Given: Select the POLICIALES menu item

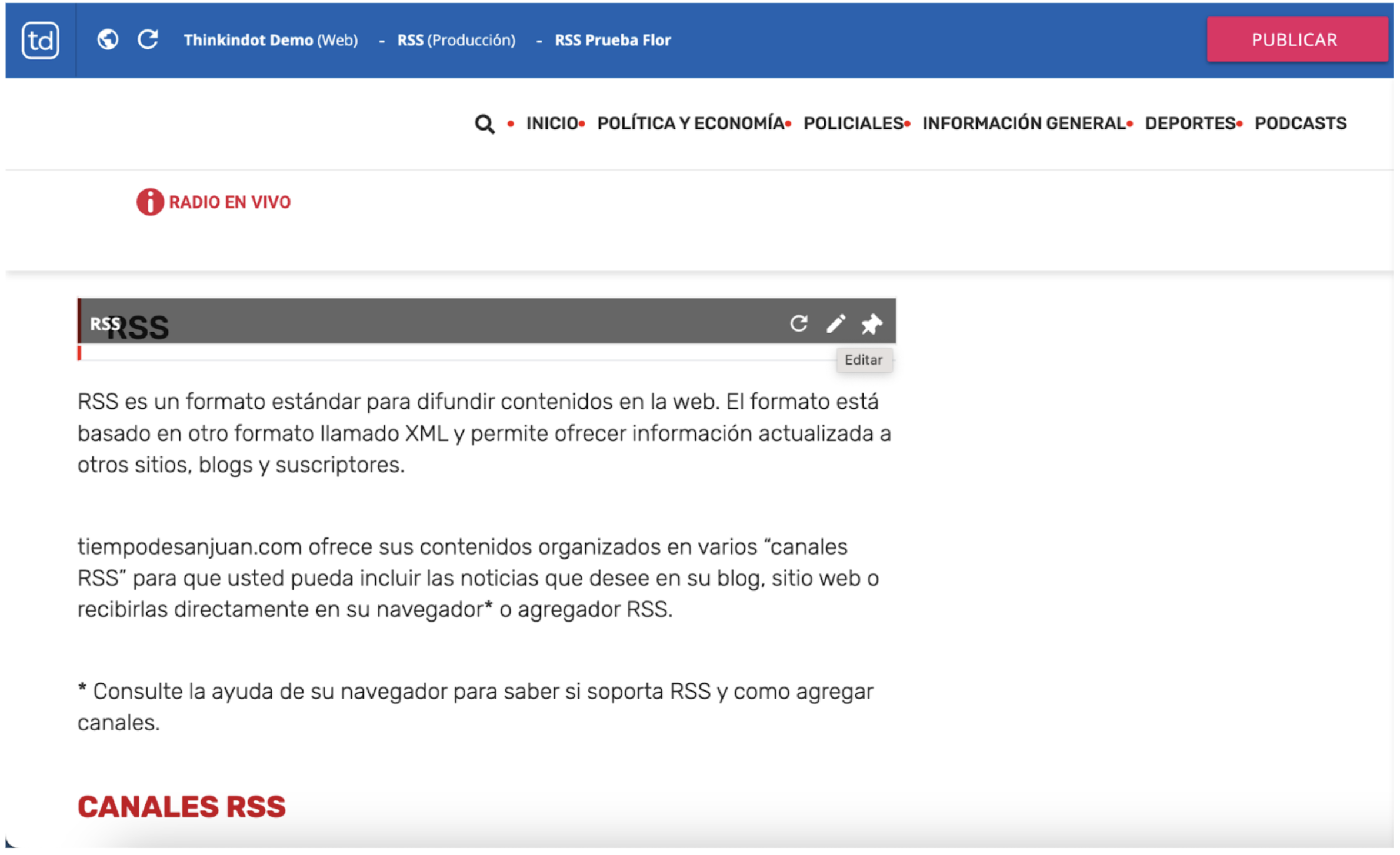Looking at the screenshot, I should click(853, 123).
